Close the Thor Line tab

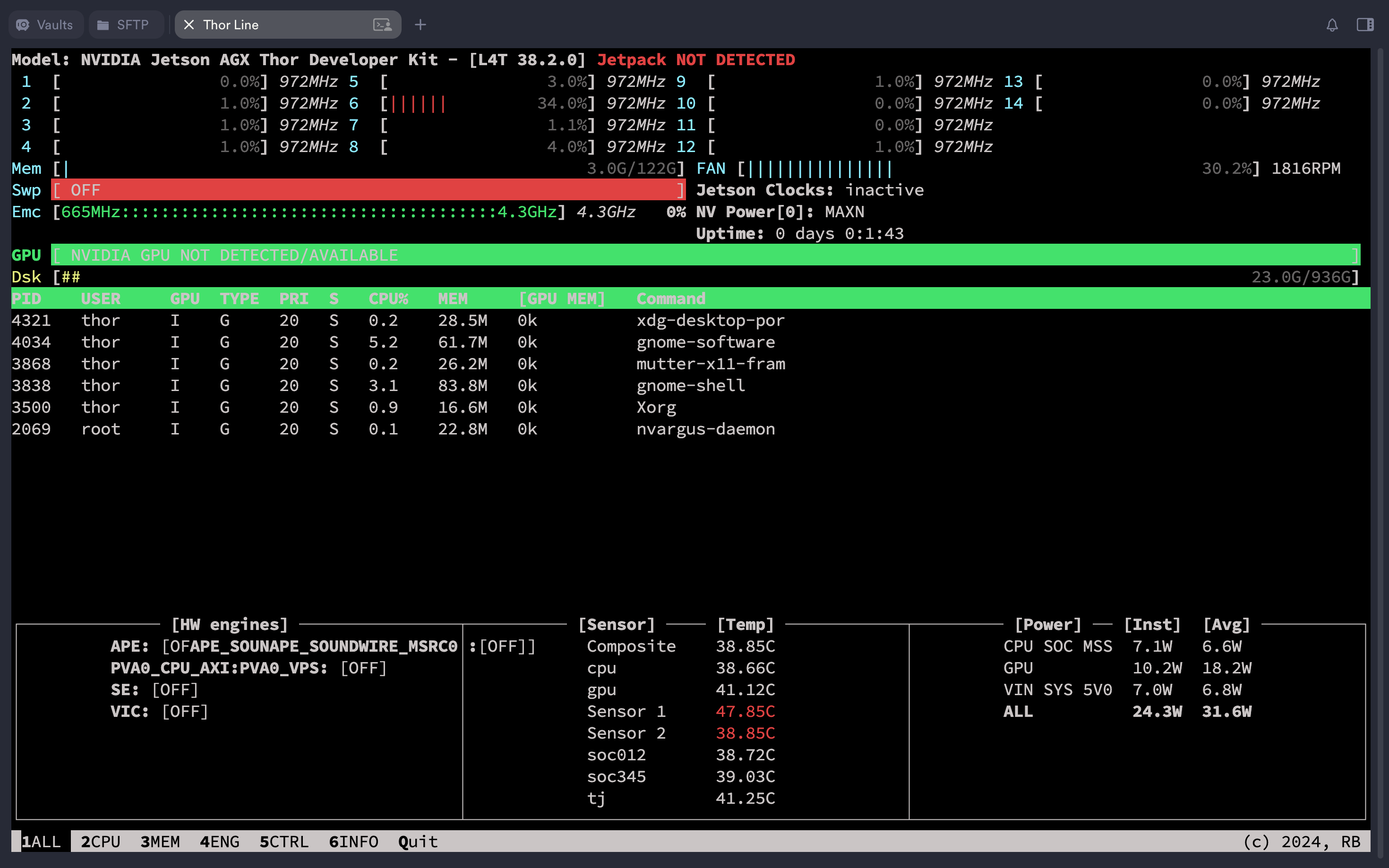[x=189, y=24]
